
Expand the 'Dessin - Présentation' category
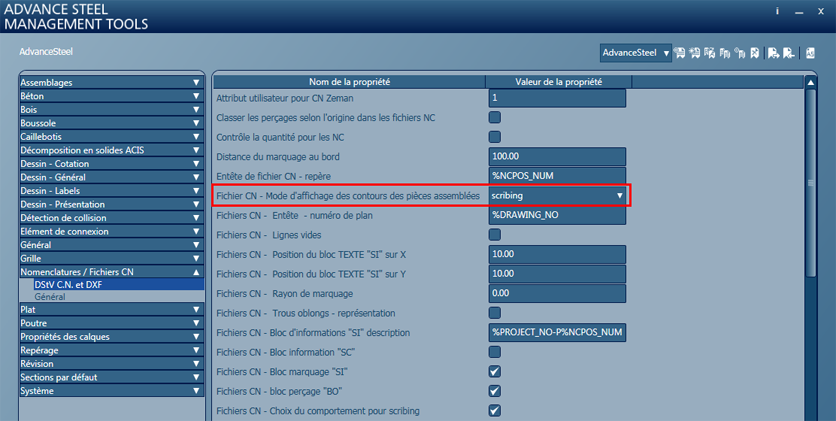(111, 205)
